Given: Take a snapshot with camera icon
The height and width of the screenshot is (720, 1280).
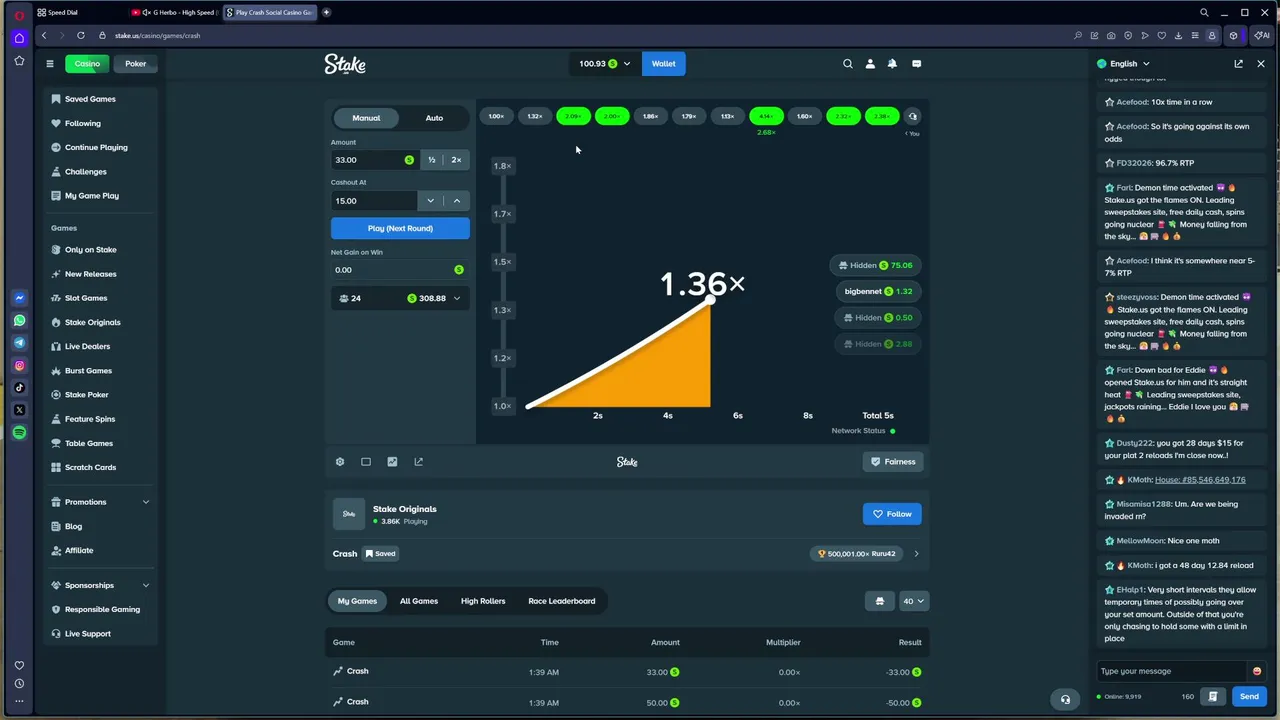Looking at the screenshot, I should click(1111, 36).
